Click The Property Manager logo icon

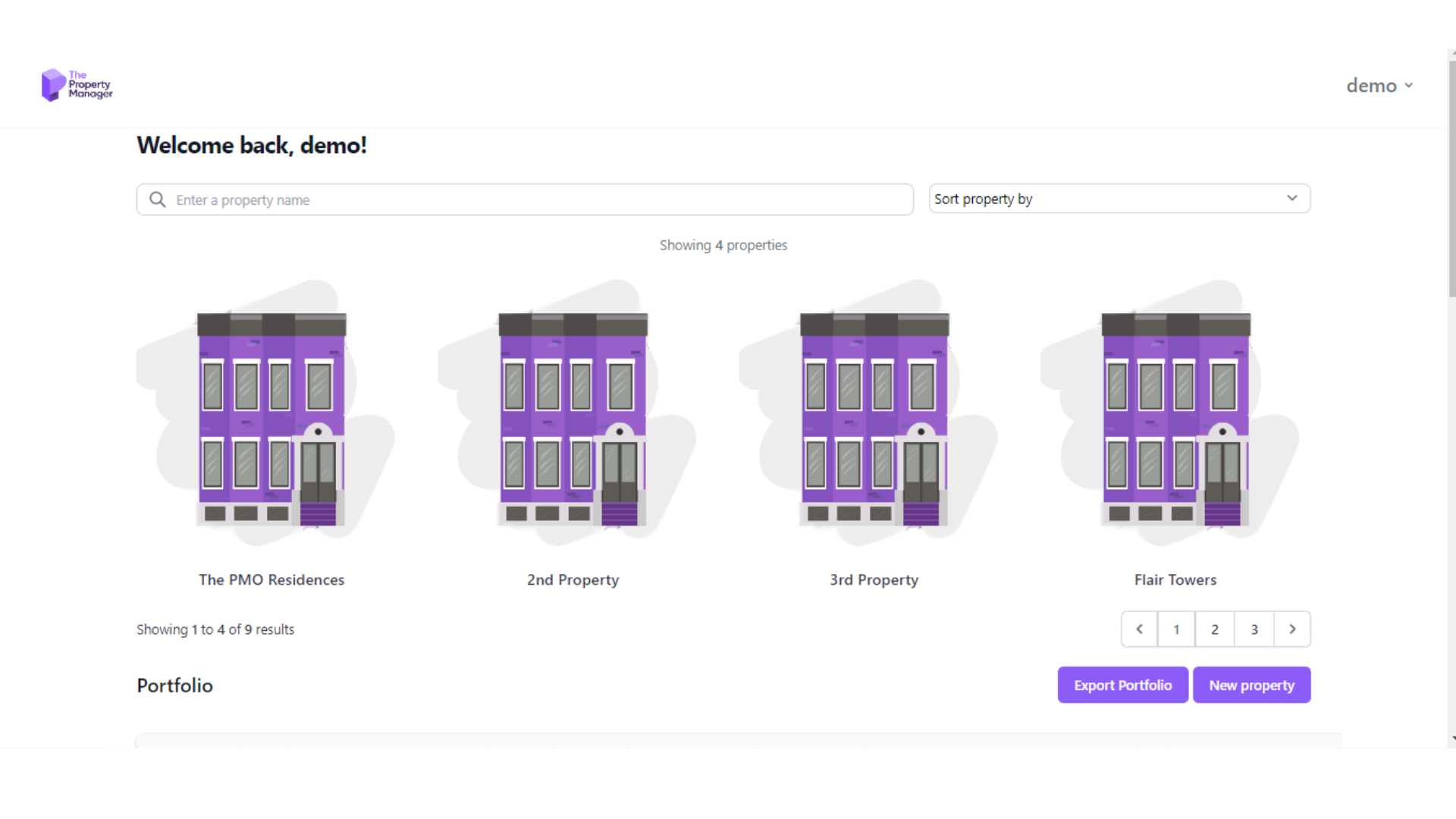pyautogui.click(x=53, y=85)
